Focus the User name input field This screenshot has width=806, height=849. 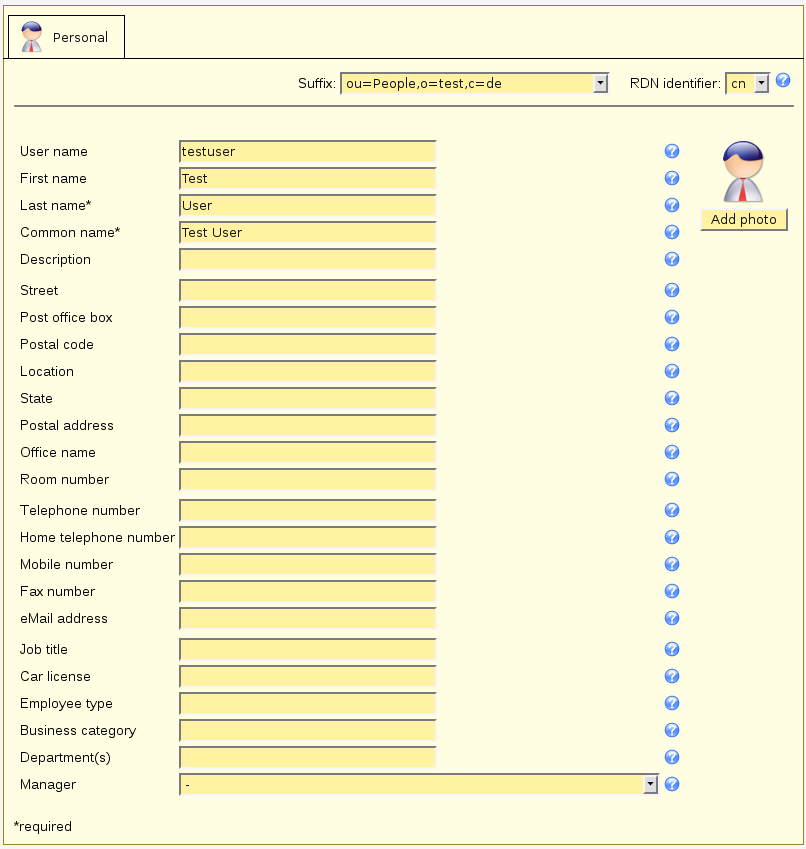[x=308, y=151]
